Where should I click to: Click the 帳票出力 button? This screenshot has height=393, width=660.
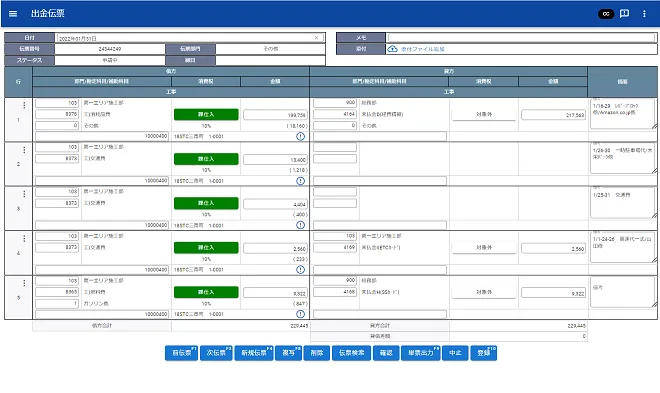[420, 353]
